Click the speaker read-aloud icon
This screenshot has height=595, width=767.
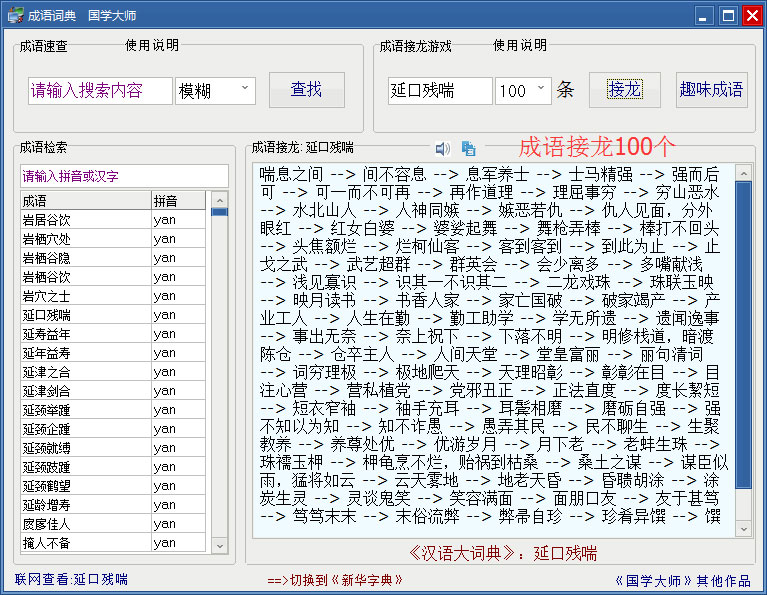click(x=443, y=149)
